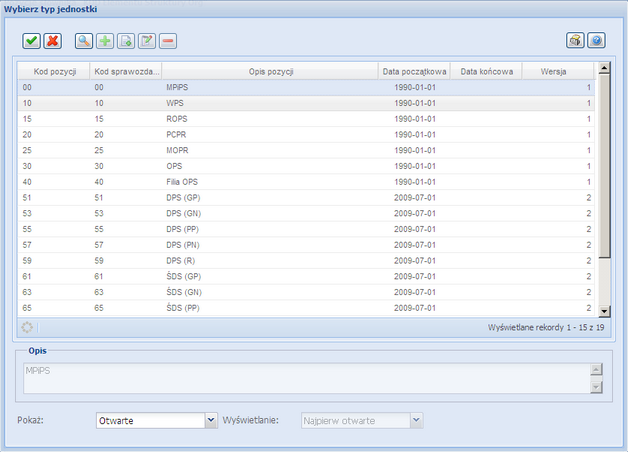Click the green checkmark confirm icon
Image resolution: width=628 pixels, height=452 pixels.
point(32,41)
